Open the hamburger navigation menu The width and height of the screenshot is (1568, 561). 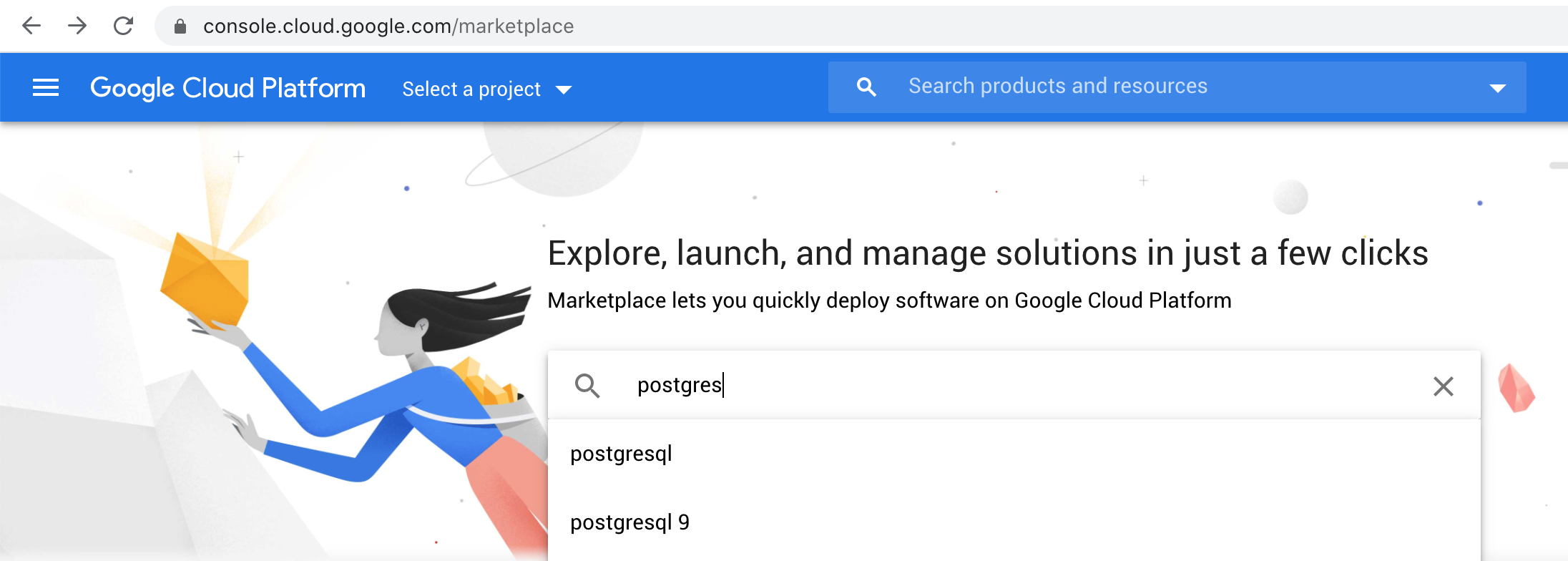pyautogui.click(x=46, y=88)
